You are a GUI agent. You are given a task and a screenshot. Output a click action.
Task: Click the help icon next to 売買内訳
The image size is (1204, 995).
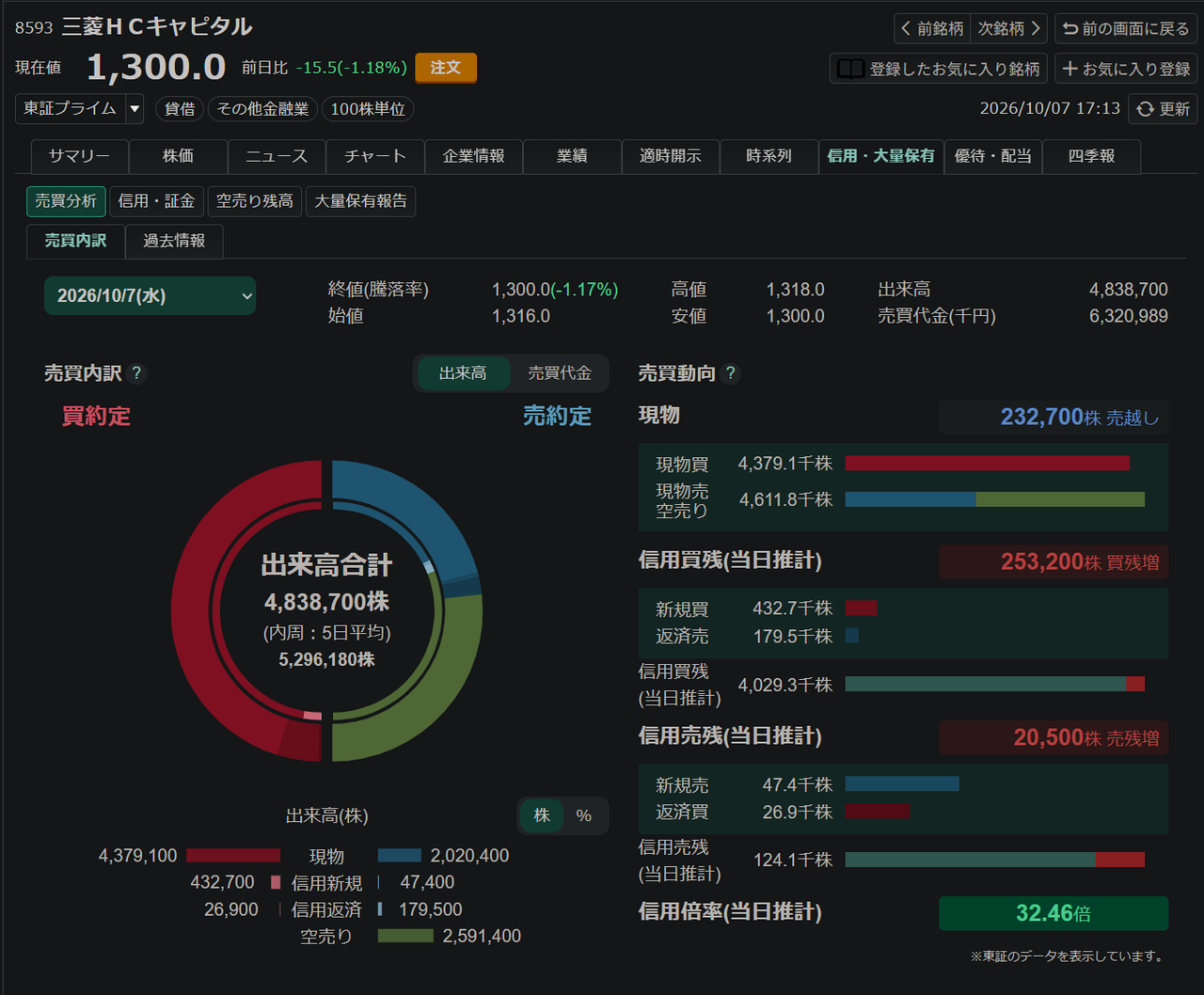click(x=136, y=373)
